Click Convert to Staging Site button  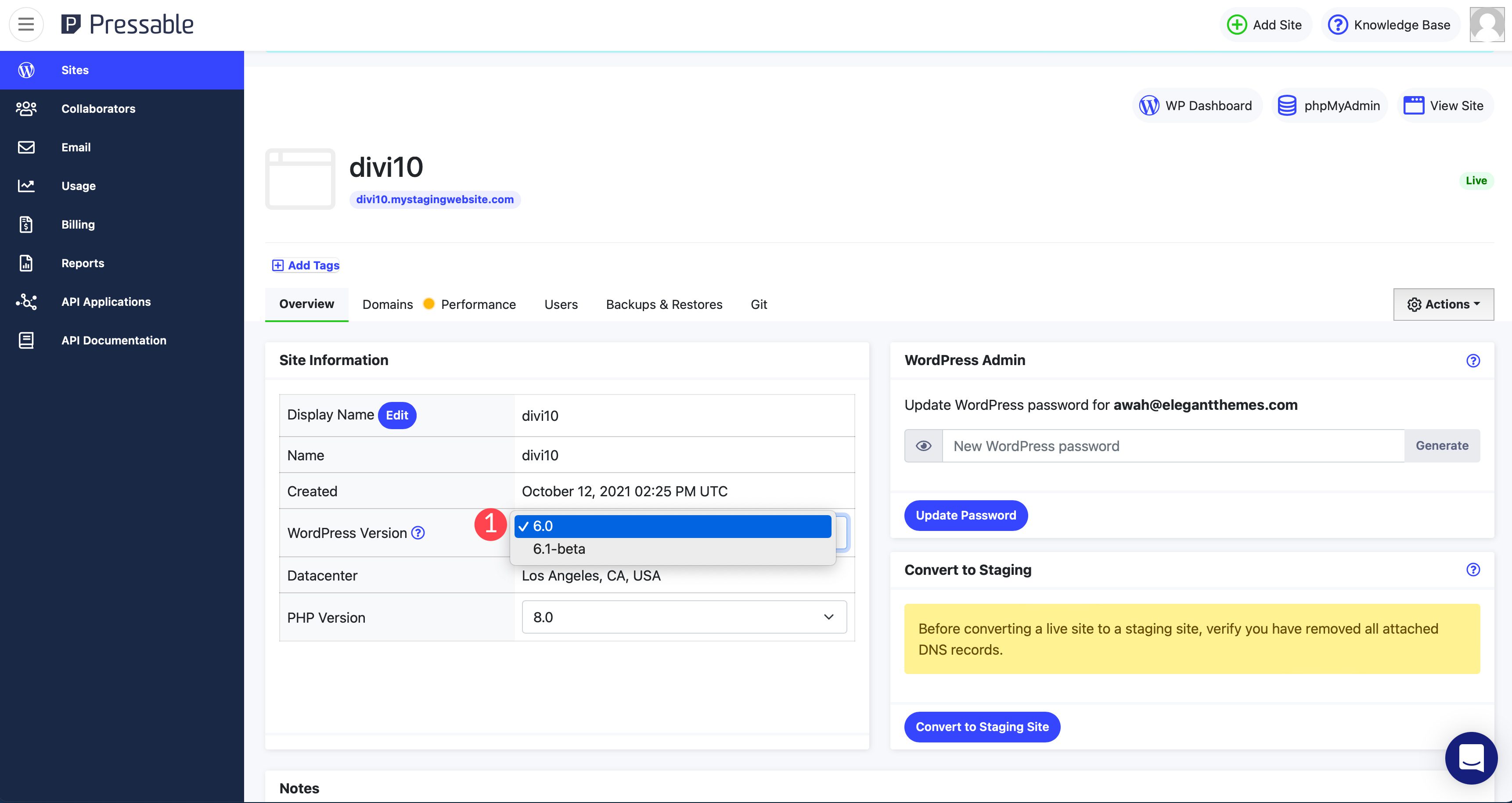(x=982, y=727)
